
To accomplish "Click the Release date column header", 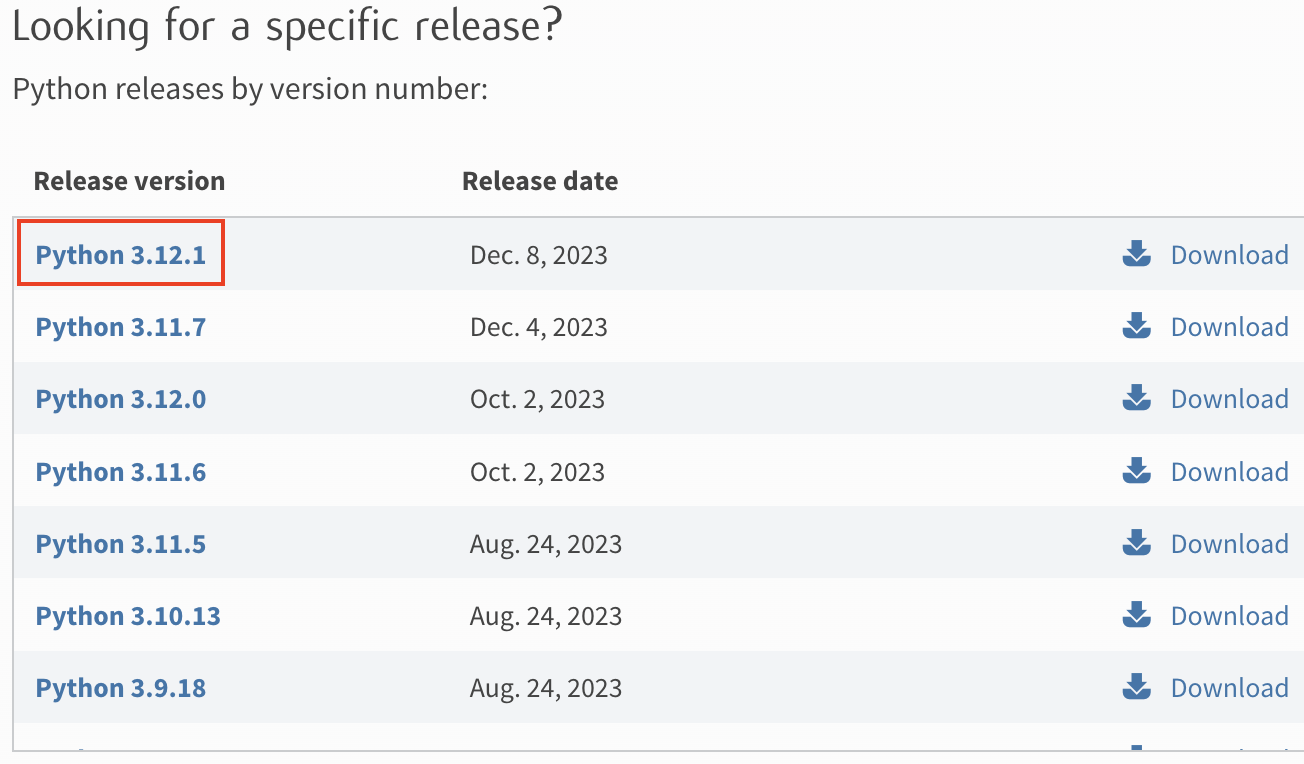I will click(x=540, y=181).
